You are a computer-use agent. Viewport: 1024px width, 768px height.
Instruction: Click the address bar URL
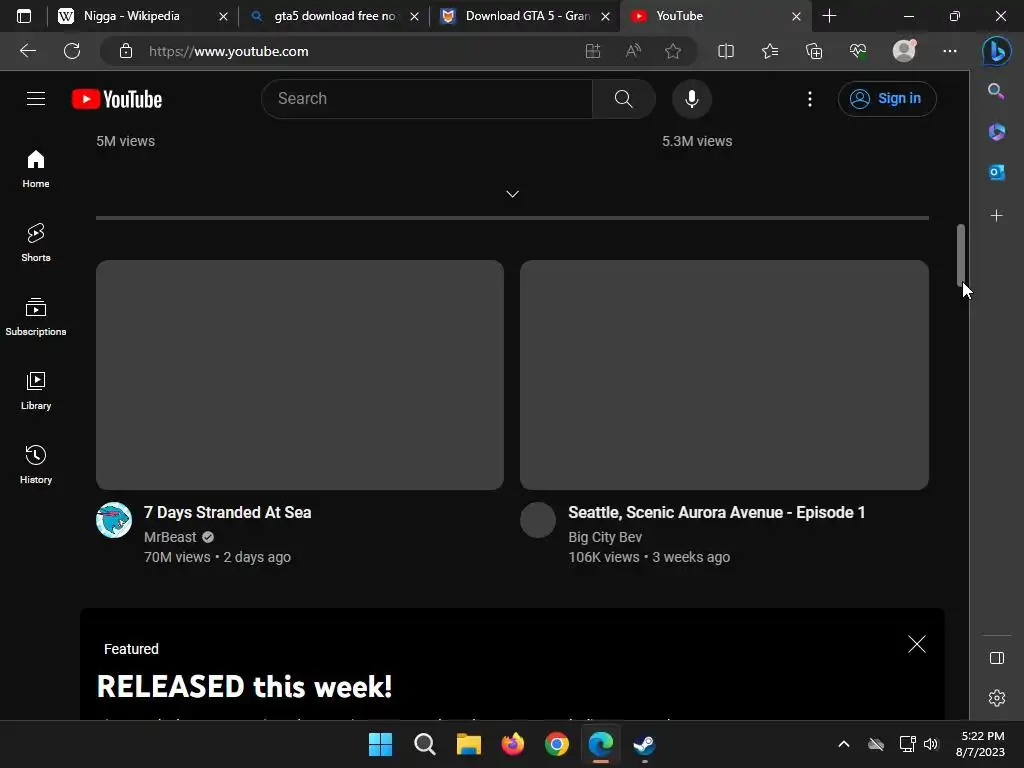pos(229,51)
